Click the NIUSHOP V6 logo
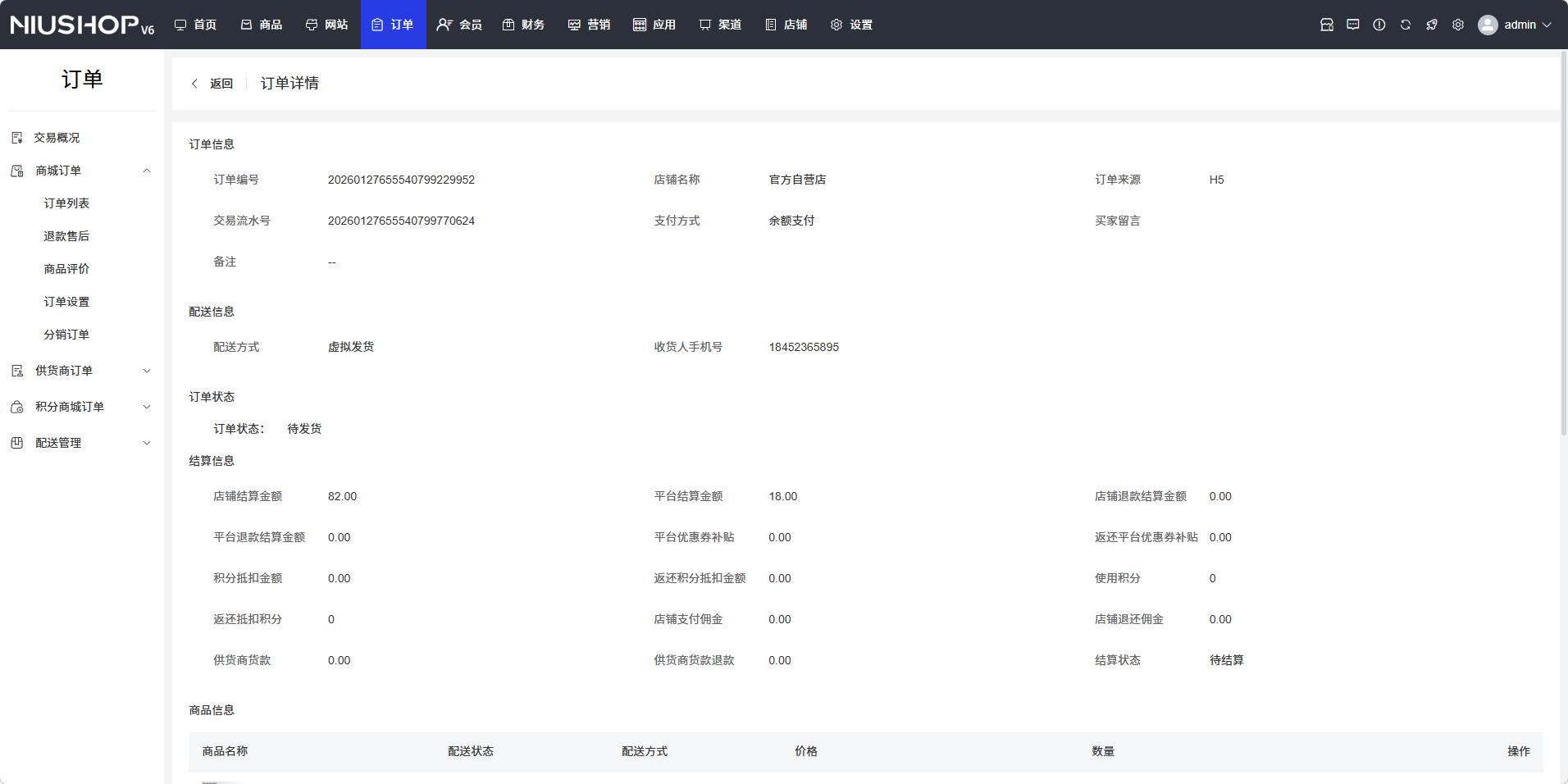 tap(82, 25)
